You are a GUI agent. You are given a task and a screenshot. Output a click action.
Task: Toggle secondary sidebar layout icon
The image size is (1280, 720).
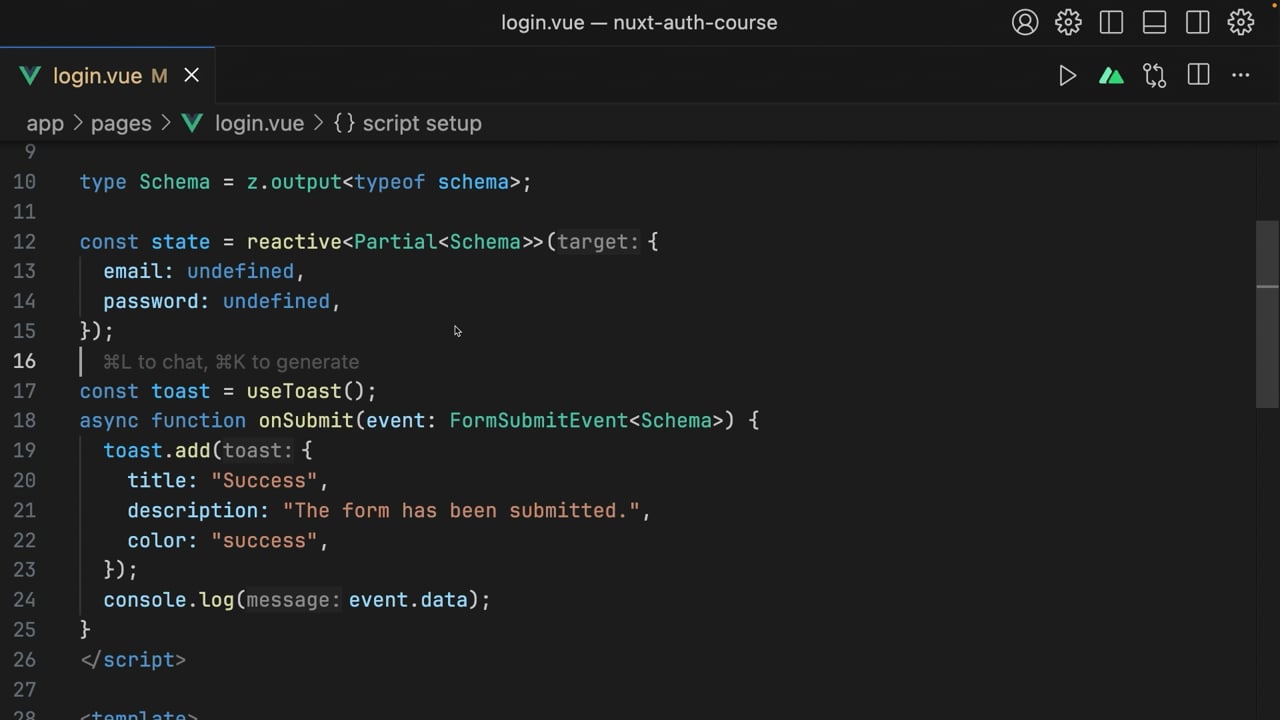point(1197,22)
